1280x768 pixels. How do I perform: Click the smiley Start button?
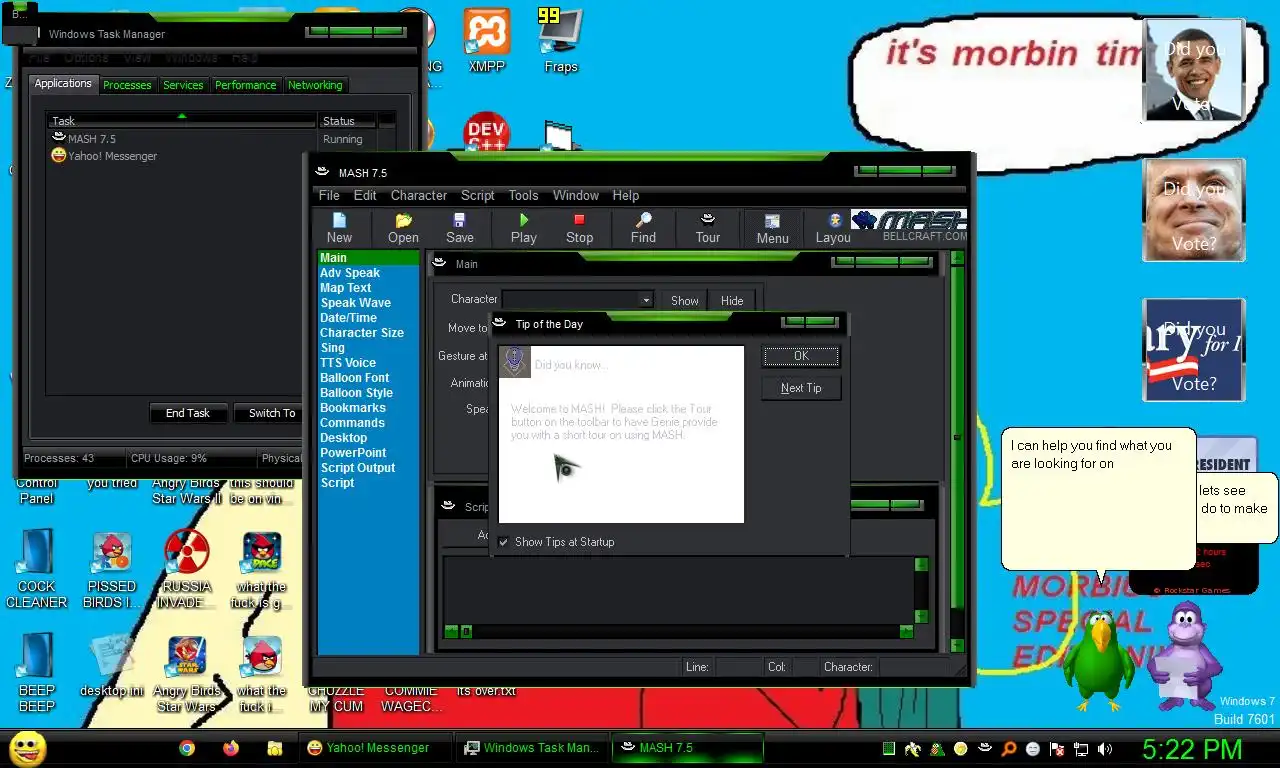click(27, 748)
